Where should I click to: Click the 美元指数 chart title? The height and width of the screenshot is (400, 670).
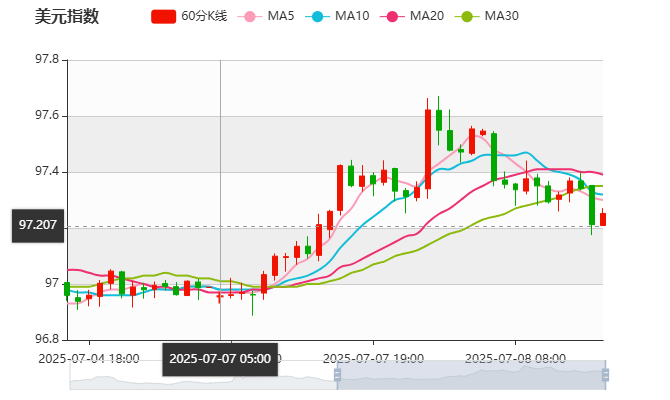pos(67,17)
